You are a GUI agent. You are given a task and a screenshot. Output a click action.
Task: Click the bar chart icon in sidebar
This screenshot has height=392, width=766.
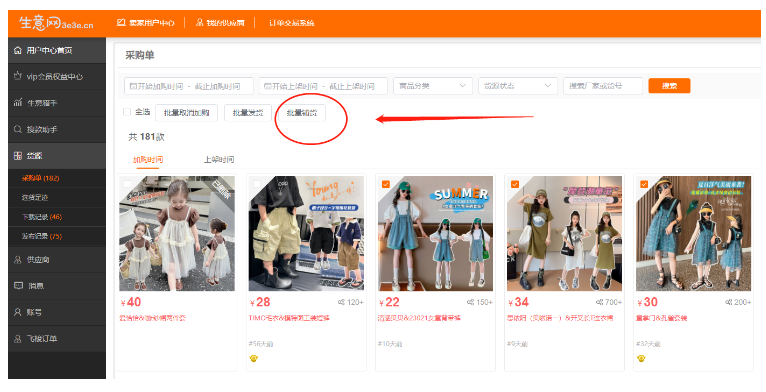pos(18,103)
